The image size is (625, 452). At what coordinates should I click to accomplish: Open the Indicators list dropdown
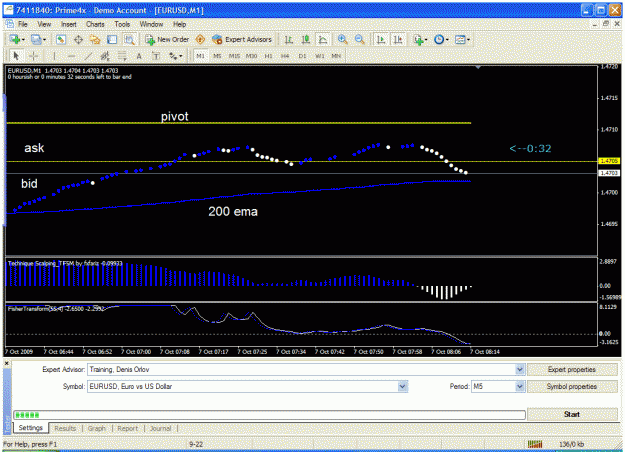420,39
